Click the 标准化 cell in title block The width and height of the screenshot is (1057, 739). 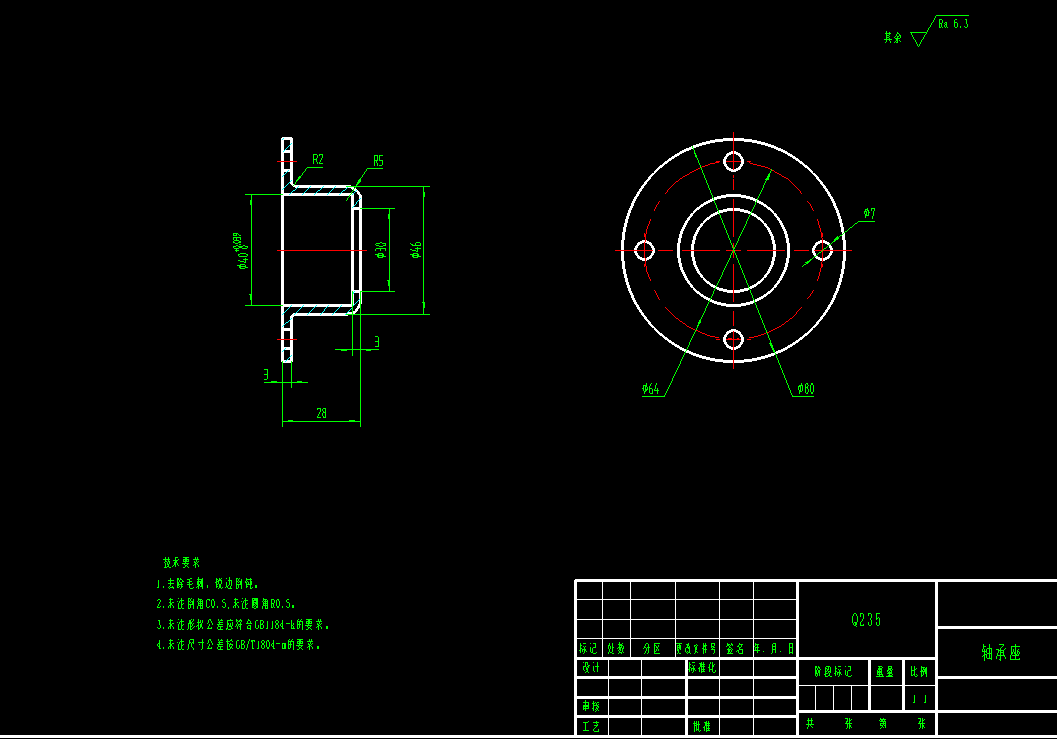(x=702, y=667)
